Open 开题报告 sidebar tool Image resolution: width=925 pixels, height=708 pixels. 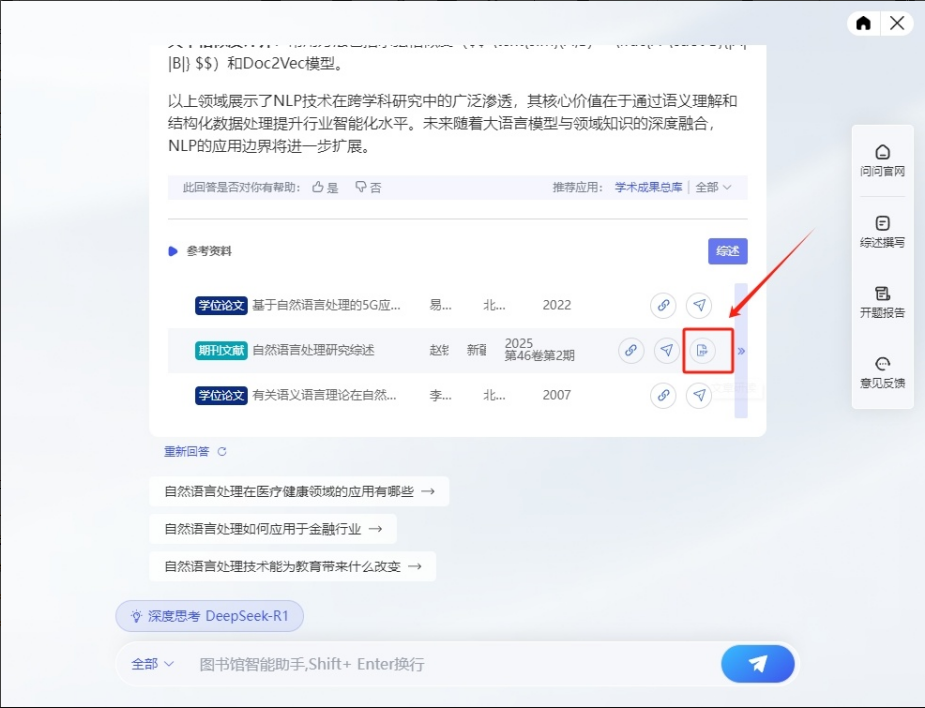[x=882, y=302]
